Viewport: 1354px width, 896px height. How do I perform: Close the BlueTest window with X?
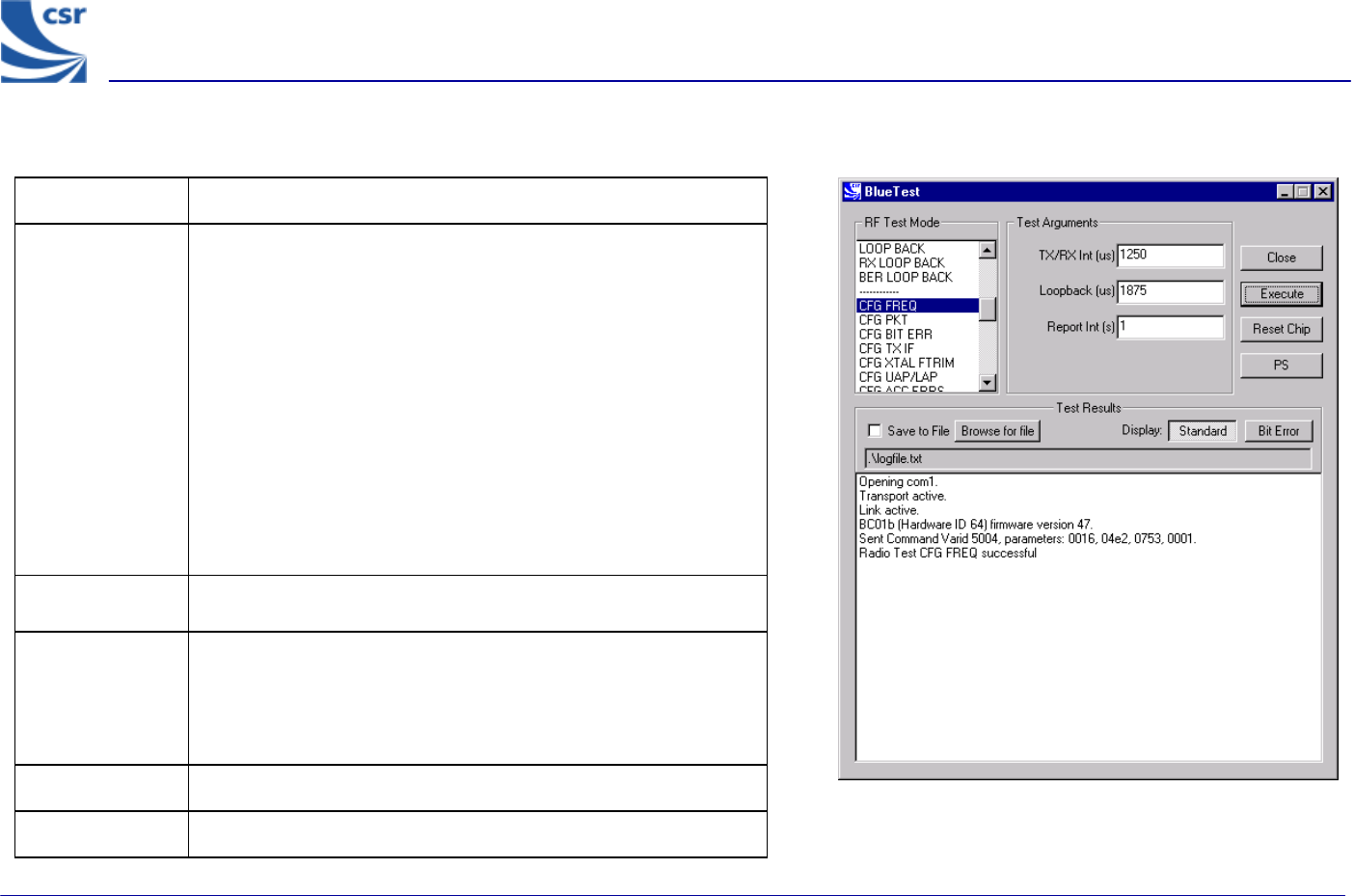1323,192
